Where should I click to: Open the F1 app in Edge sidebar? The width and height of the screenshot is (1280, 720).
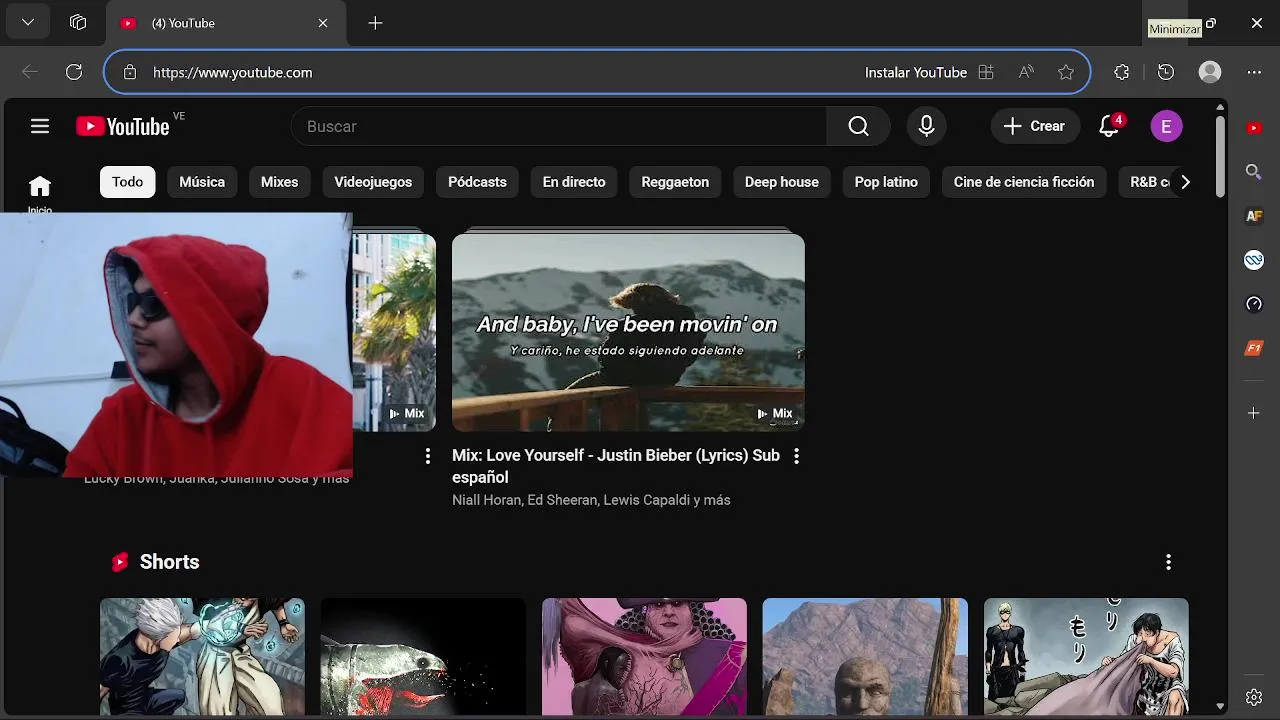[1254, 348]
